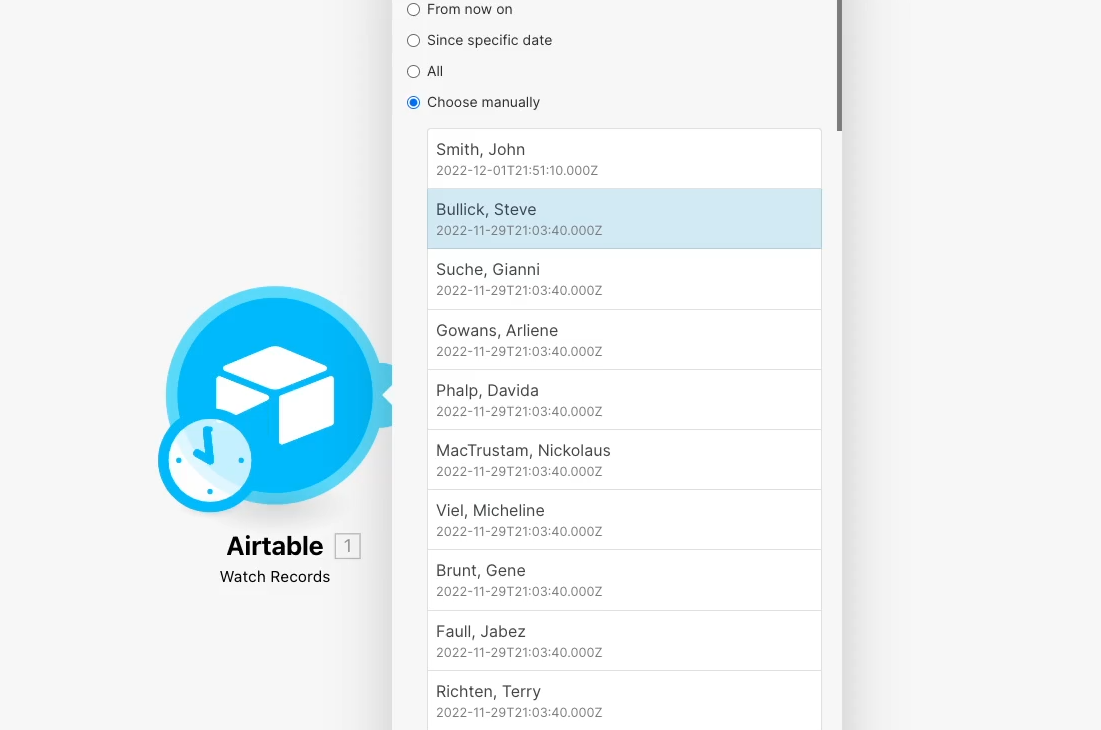Screen dimensions: 1101x730
Task: Choose the 'Brunt, Gene' record
Action: tap(624, 580)
